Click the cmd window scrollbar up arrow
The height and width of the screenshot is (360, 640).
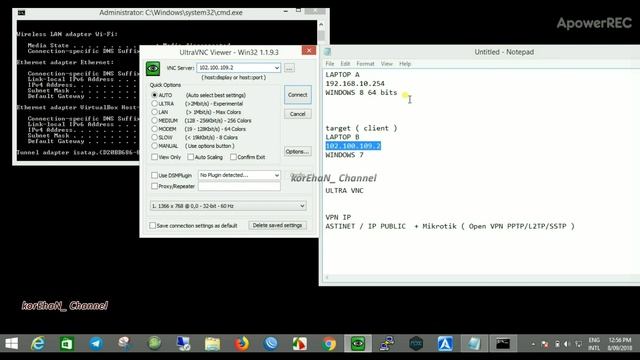321,24
